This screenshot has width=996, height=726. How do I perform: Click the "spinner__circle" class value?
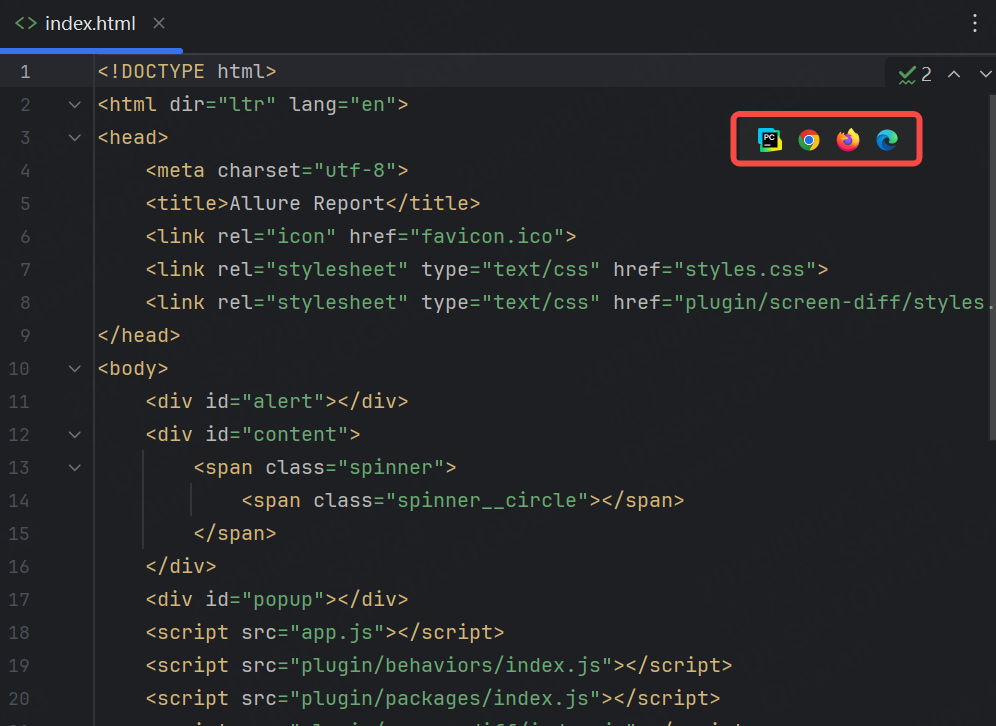487,501
